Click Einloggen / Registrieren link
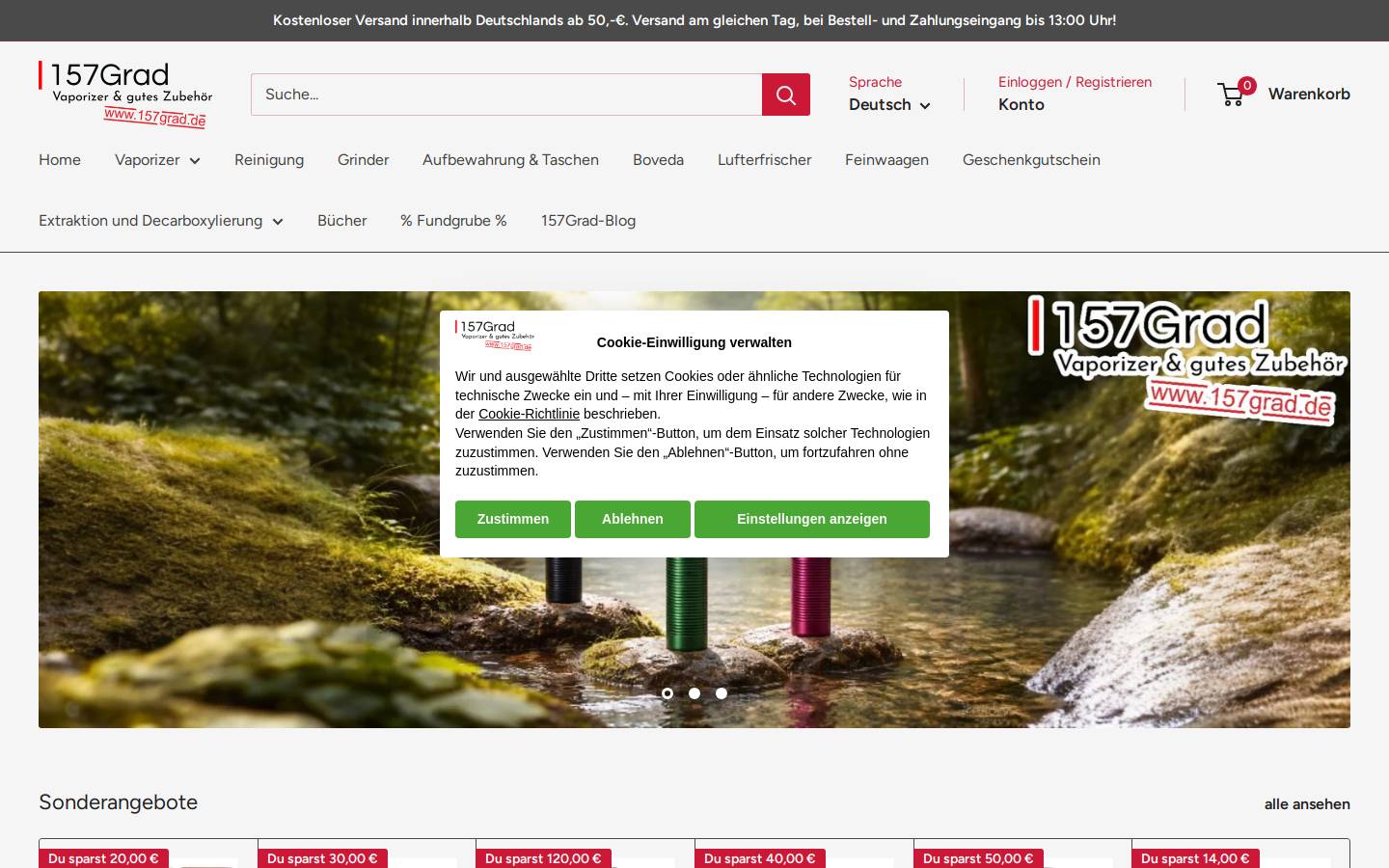This screenshot has height=868, width=1389. click(1075, 82)
